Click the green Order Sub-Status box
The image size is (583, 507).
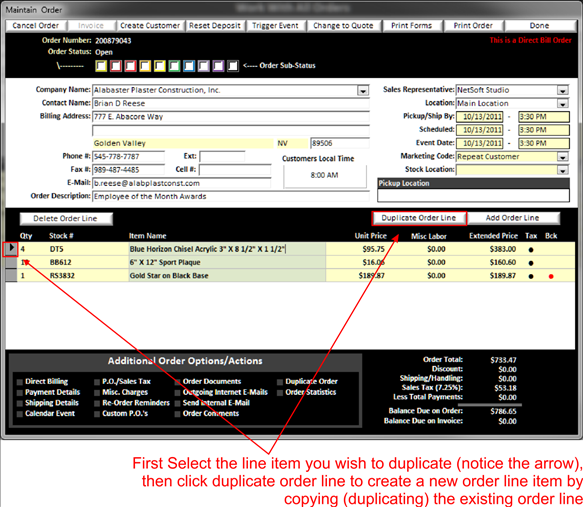[174, 66]
